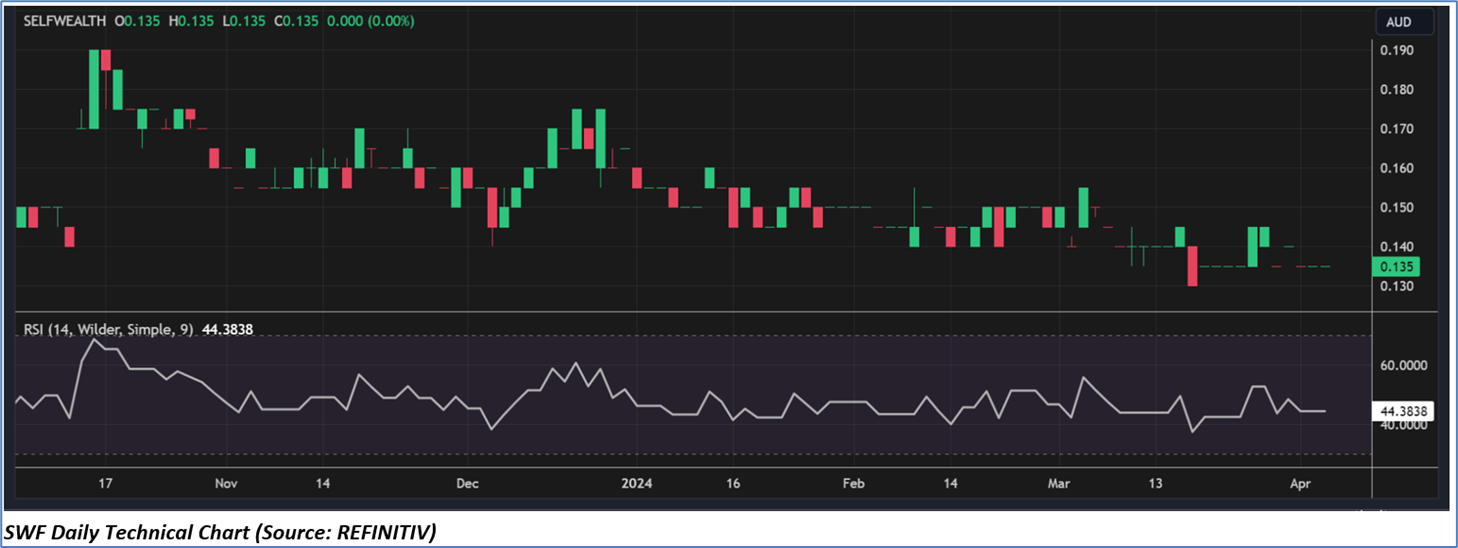Click the SELFWEALTH symbol name
The height and width of the screenshot is (548, 1458).
[65, 21]
